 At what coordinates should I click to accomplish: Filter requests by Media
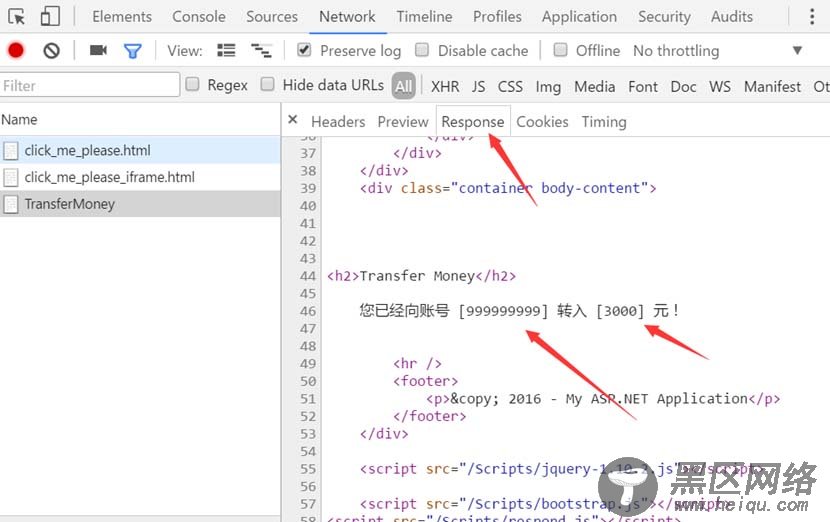[x=594, y=86]
